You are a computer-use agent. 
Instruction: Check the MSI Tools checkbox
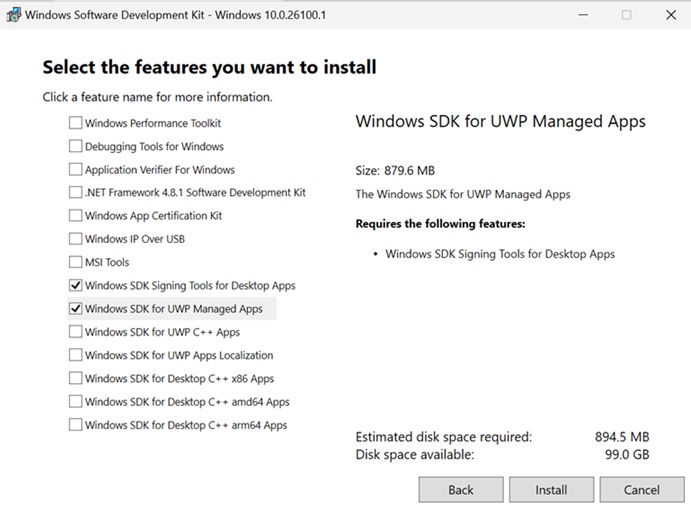click(75, 262)
